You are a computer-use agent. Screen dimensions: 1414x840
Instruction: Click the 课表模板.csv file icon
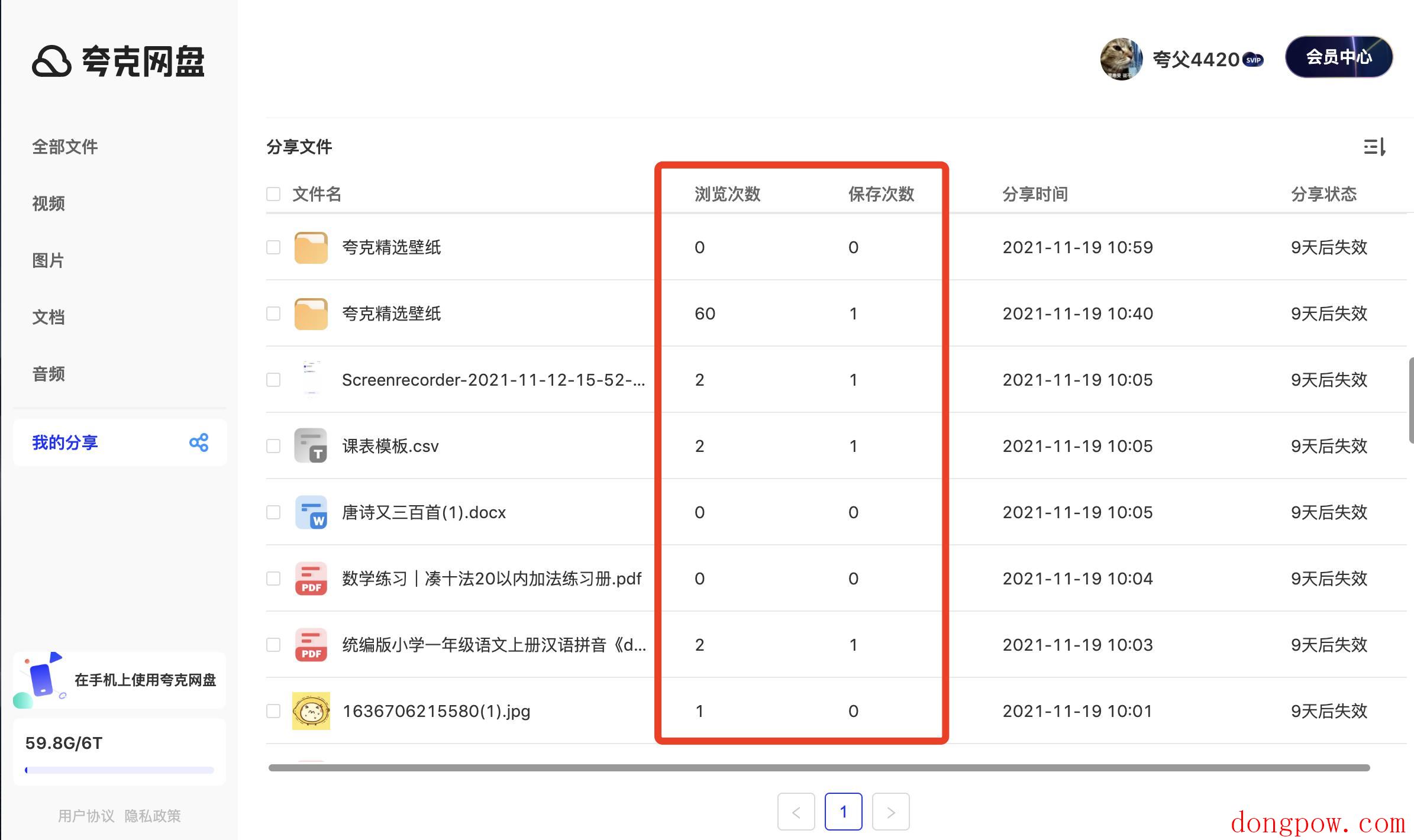pos(311,445)
